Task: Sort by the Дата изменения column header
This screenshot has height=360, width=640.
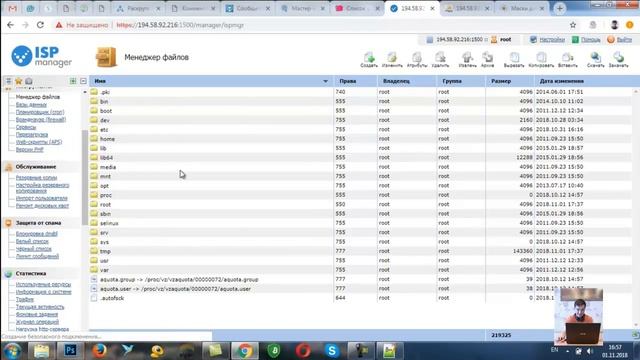Action: 562,81
